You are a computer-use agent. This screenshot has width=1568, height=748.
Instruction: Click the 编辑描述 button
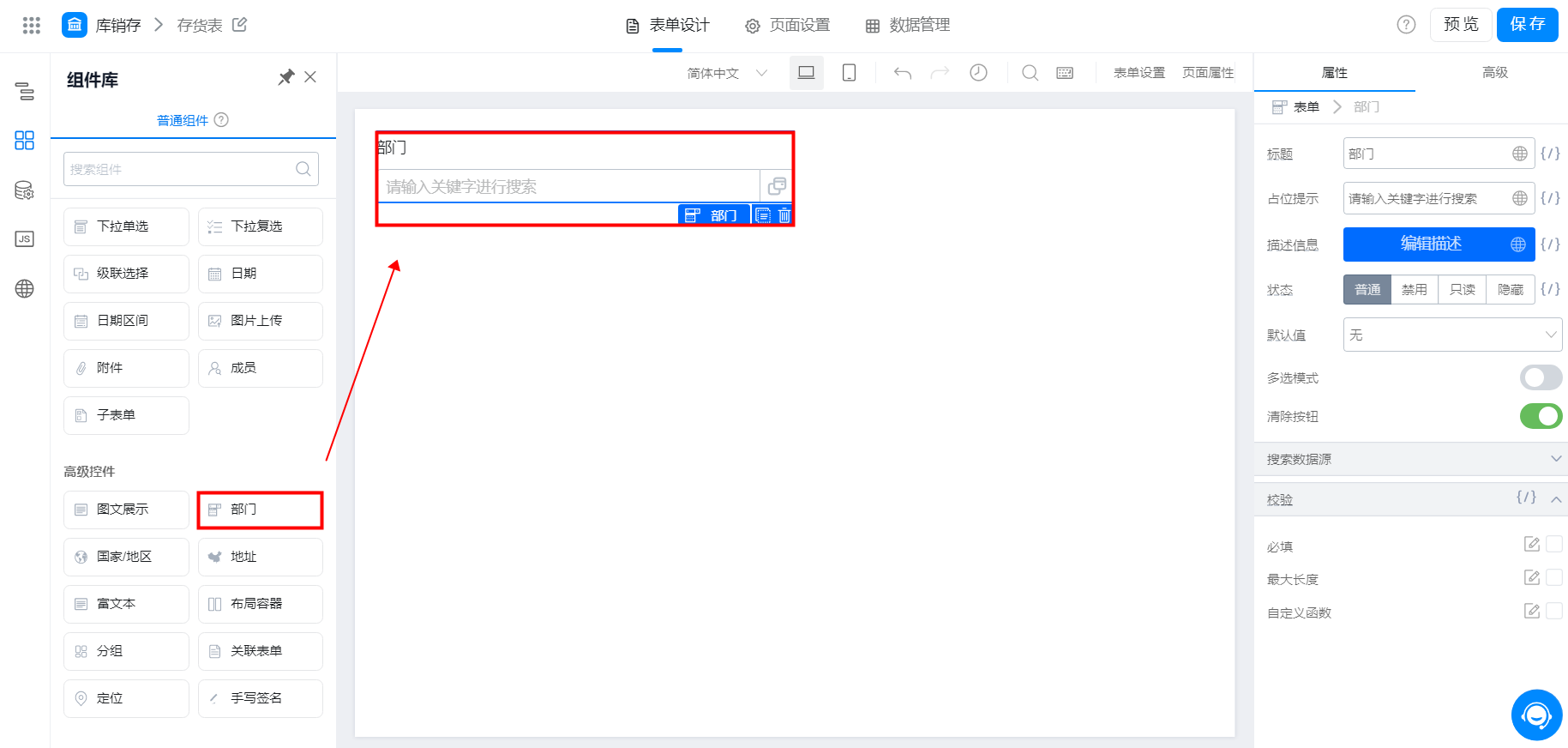[1439, 244]
